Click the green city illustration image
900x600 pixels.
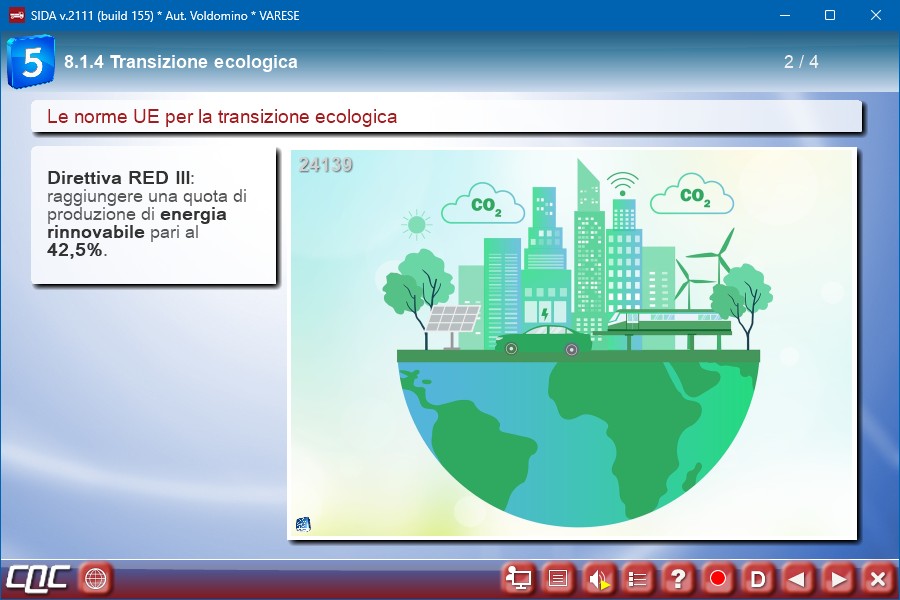(x=572, y=344)
